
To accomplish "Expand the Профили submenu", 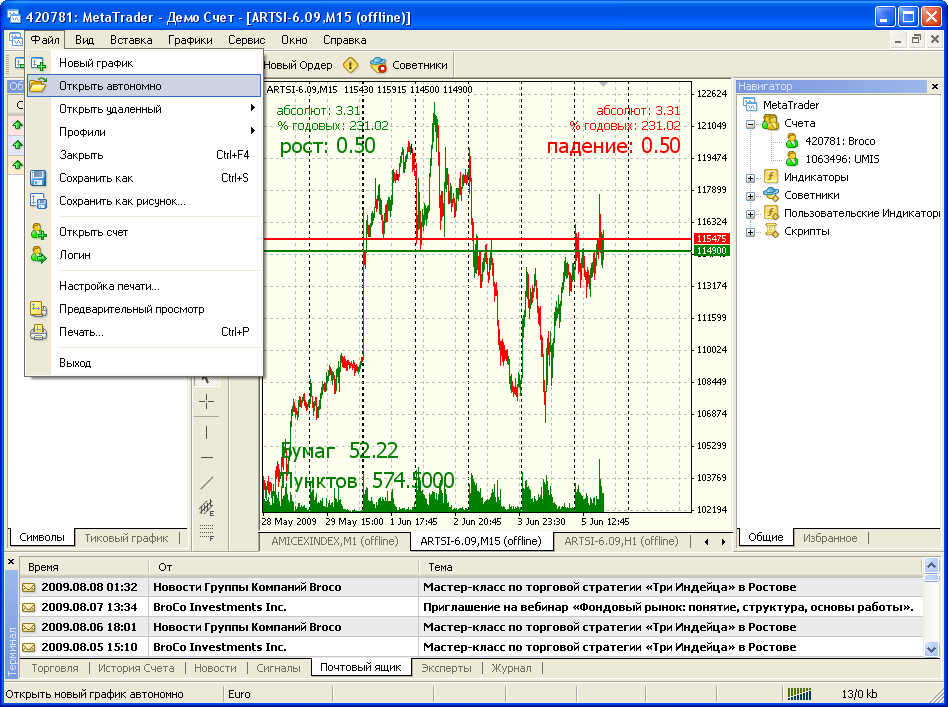I will coord(82,132).
